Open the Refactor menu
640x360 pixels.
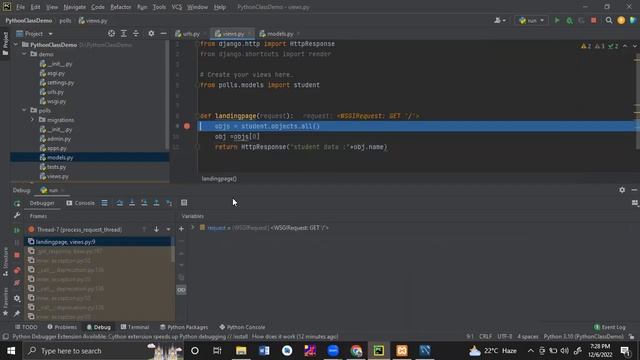tap(121, 7)
